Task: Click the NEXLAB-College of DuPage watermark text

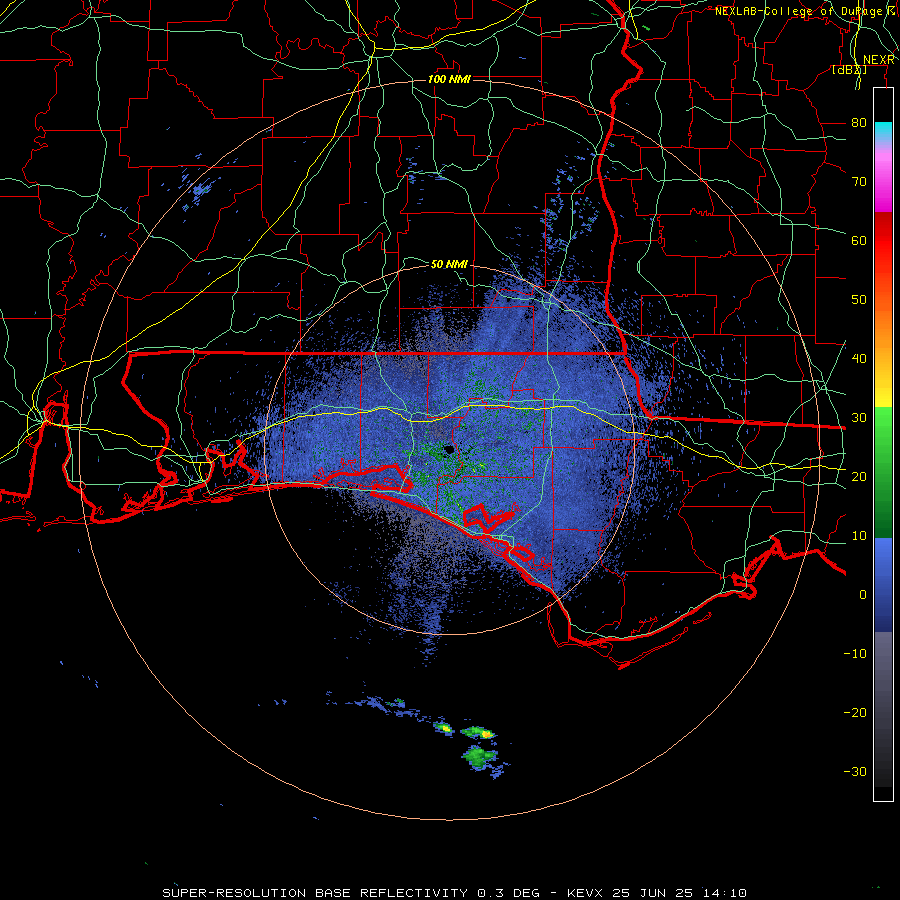Action: point(805,11)
